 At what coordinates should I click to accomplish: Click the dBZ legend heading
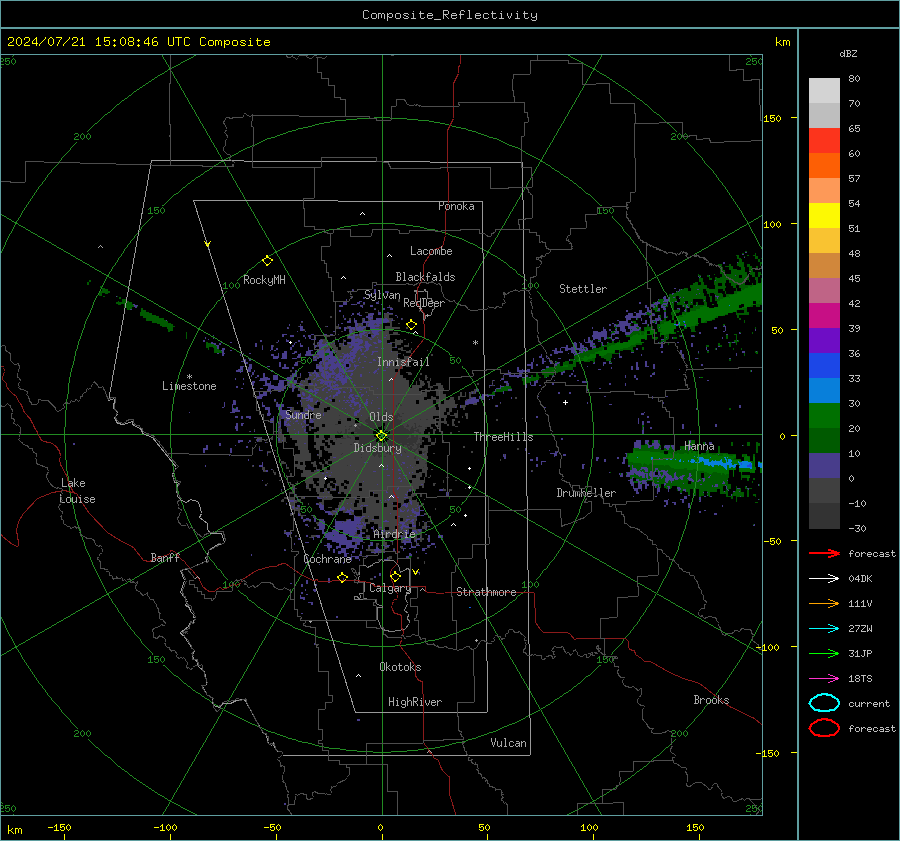pyautogui.click(x=848, y=53)
